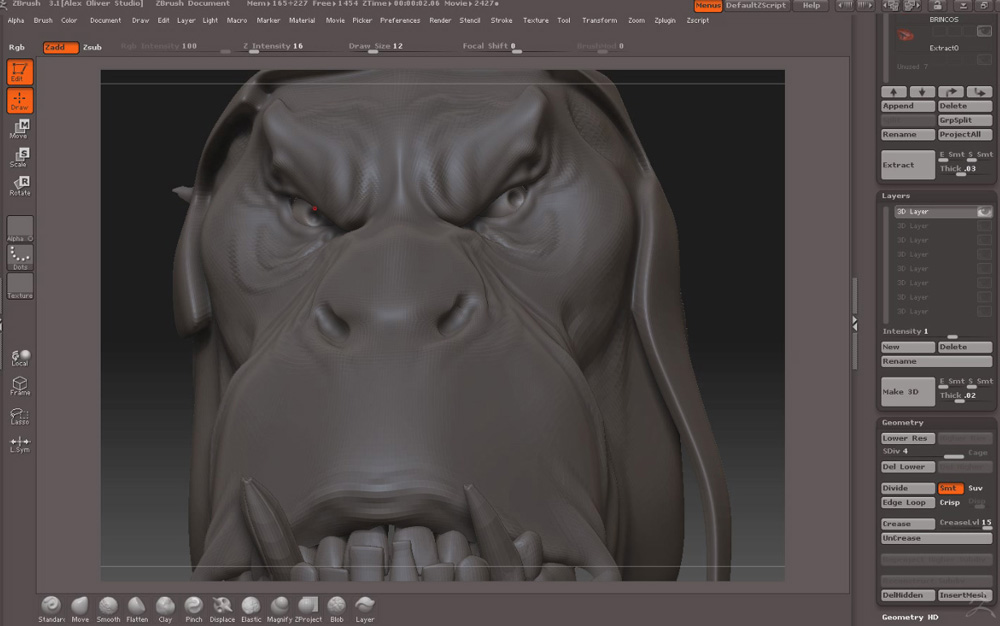This screenshot has width=1000, height=626.
Task: Select the Draw mode tool
Action: (x=20, y=101)
